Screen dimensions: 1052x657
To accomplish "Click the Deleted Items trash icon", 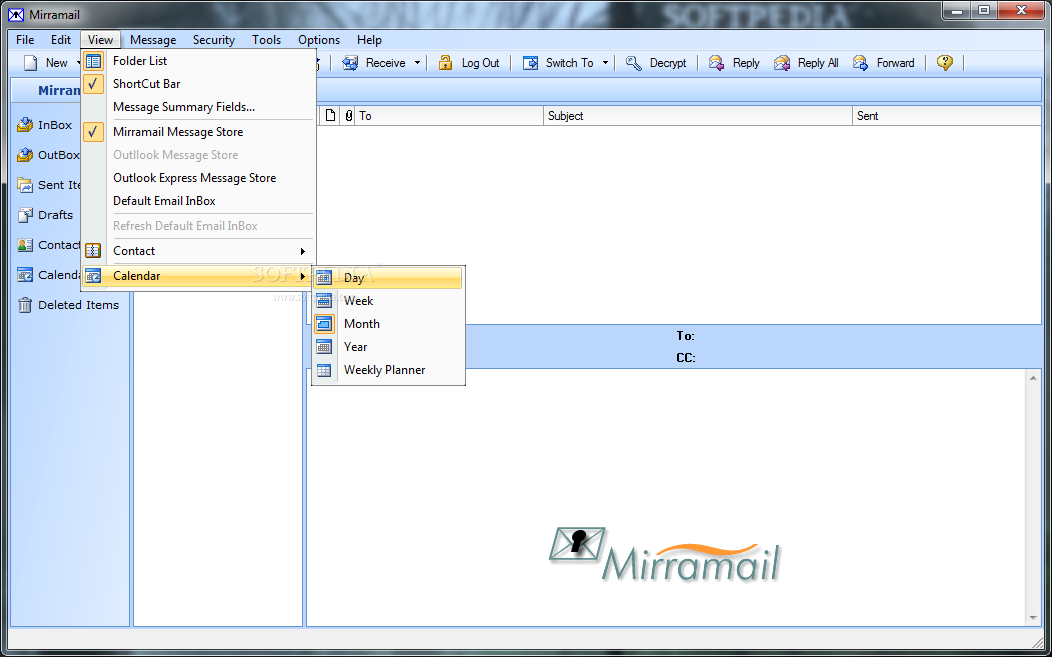I will pos(25,305).
